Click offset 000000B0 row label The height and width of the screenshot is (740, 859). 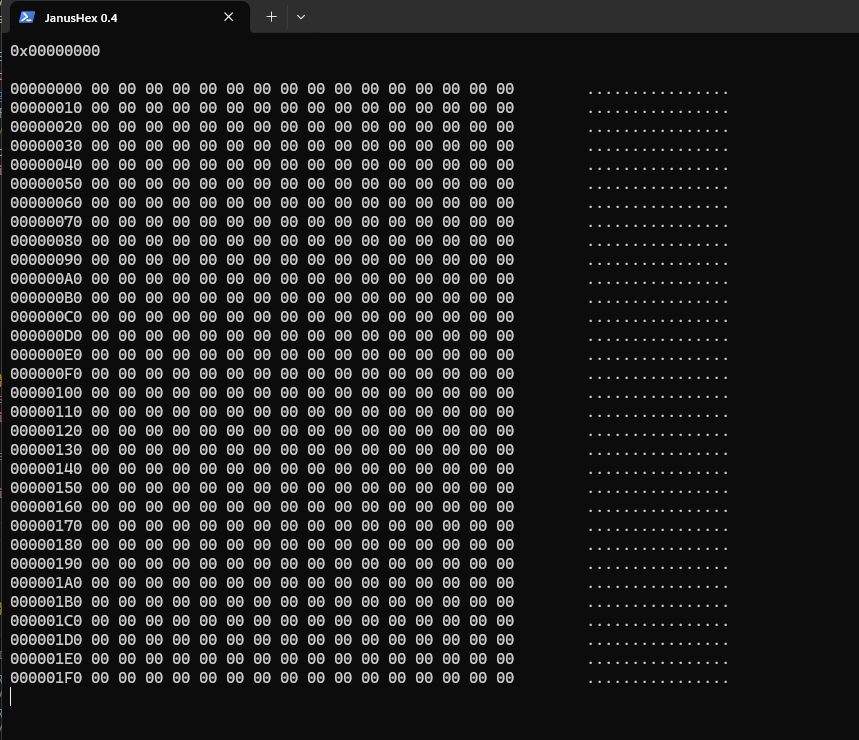(x=46, y=298)
